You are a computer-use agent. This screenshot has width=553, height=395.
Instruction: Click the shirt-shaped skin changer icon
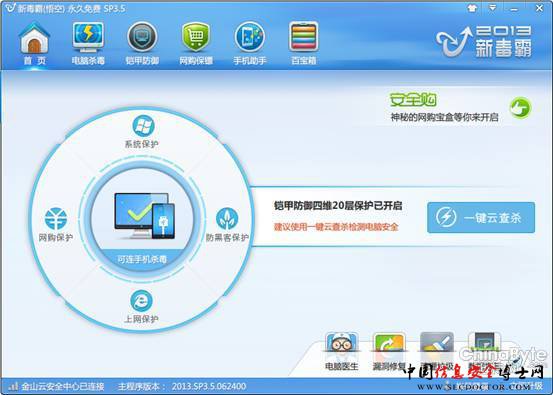click(472, 8)
